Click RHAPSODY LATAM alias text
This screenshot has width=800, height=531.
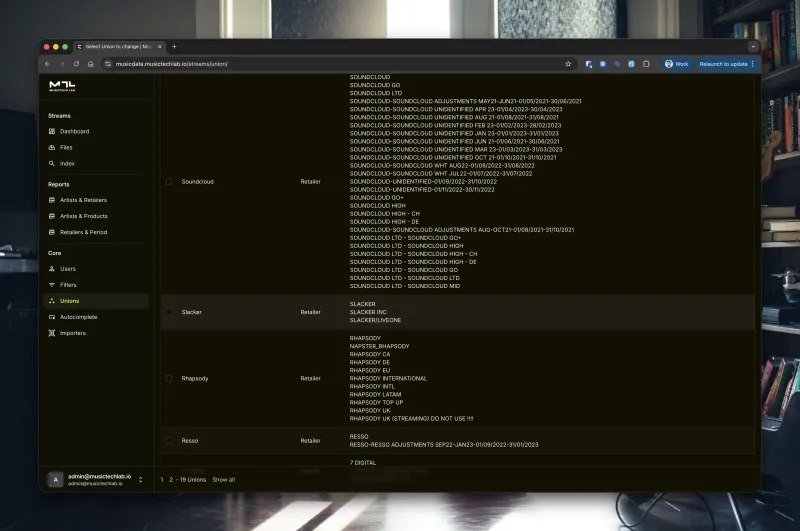tap(375, 394)
